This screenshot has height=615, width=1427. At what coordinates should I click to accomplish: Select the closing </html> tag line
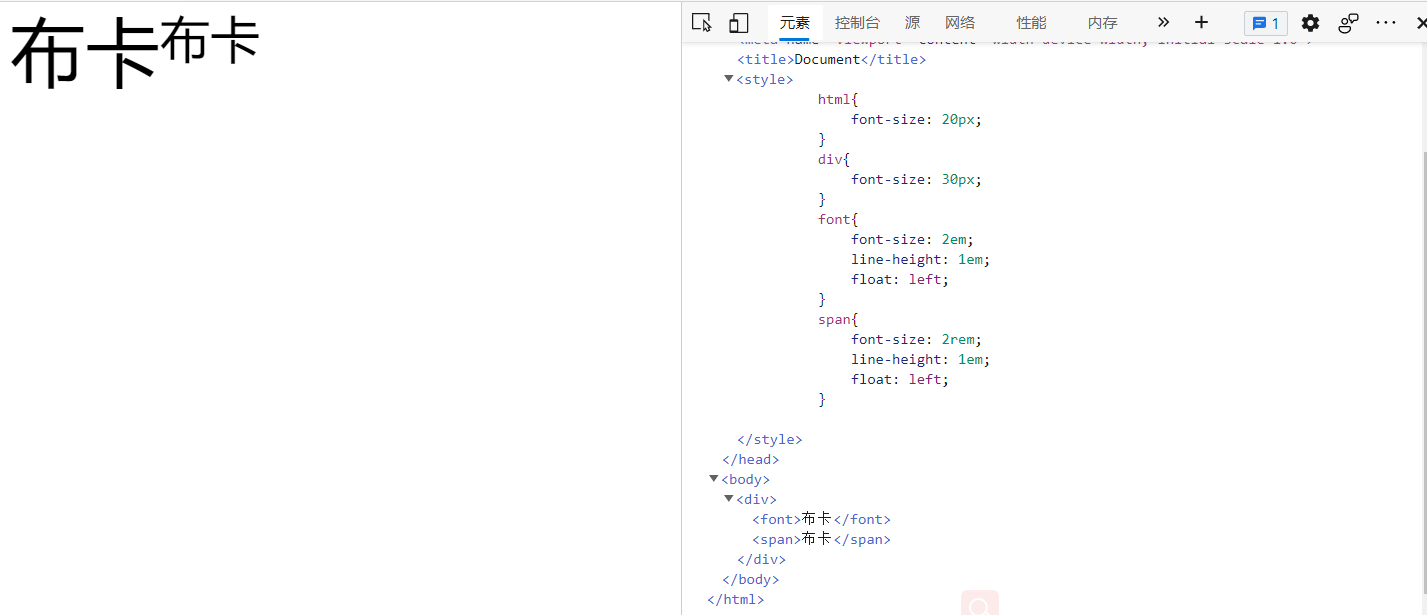coord(735,599)
